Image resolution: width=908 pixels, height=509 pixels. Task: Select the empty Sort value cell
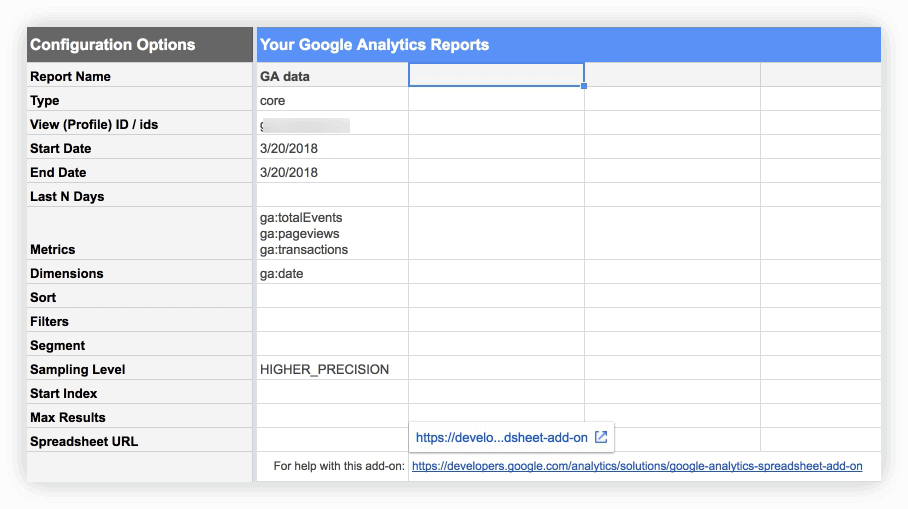(332, 296)
